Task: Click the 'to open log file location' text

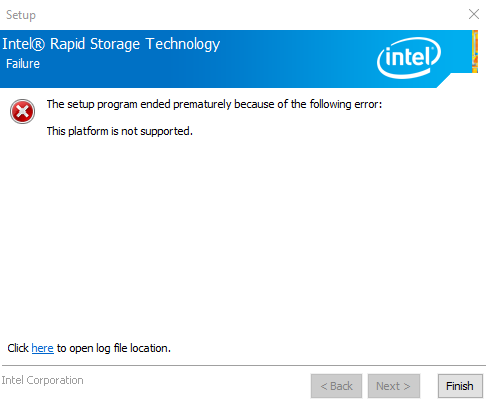Action: click(x=114, y=348)
